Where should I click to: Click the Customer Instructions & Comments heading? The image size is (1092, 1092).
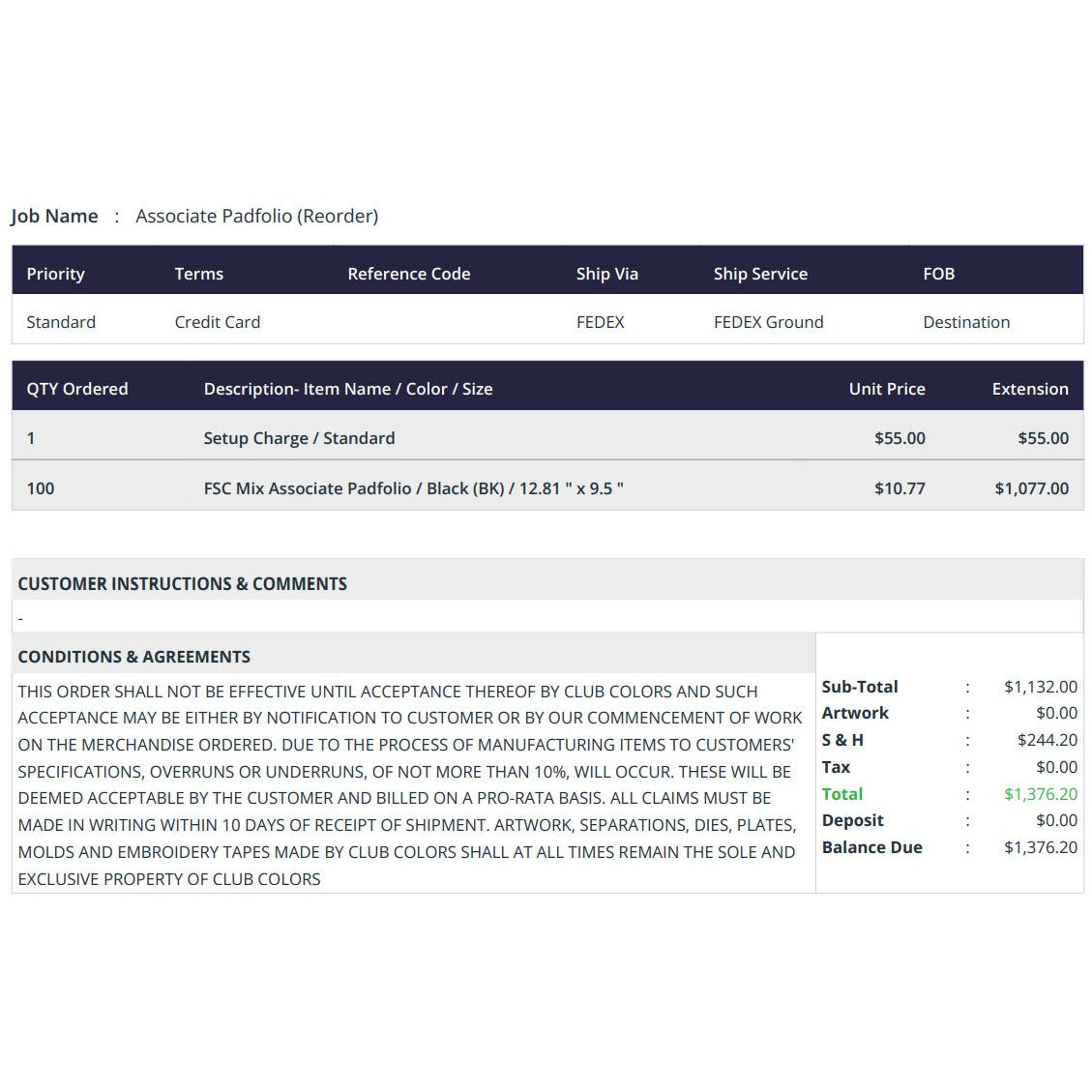pos(183,583)
